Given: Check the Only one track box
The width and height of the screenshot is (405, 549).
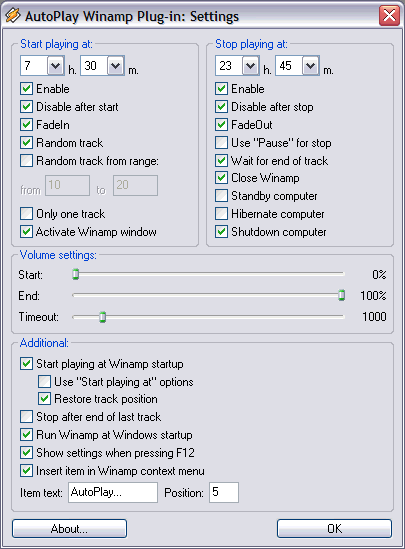Looking at the screenshot, I should [27, 214].
